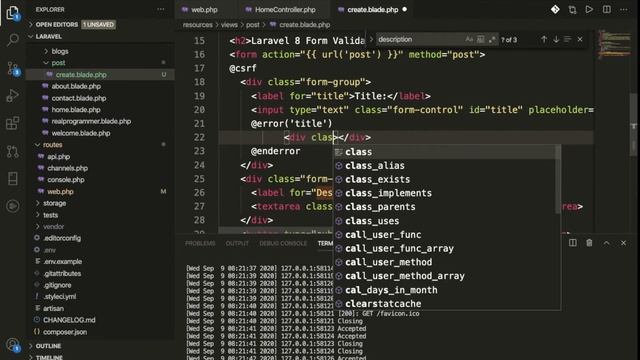Expand the Open Editors section
Image resolution: width=640 pixels, height=360 pixels.
[x=31, y=24]
